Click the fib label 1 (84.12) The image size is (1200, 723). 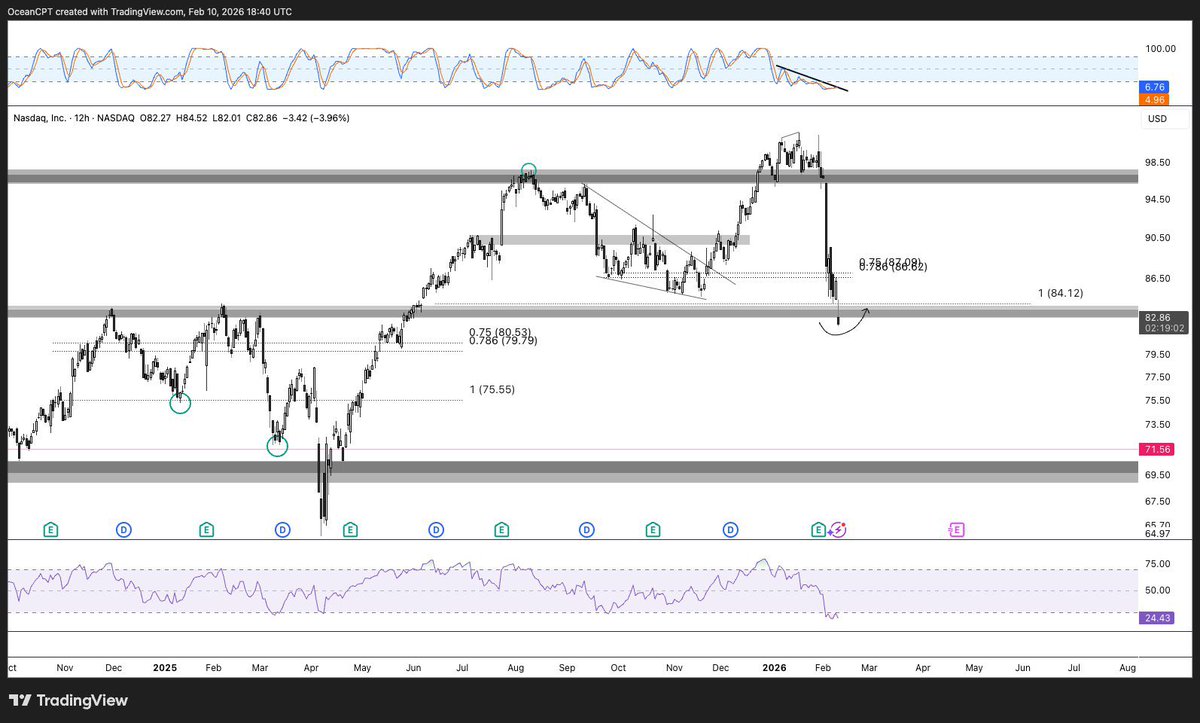pos(1060,293)
